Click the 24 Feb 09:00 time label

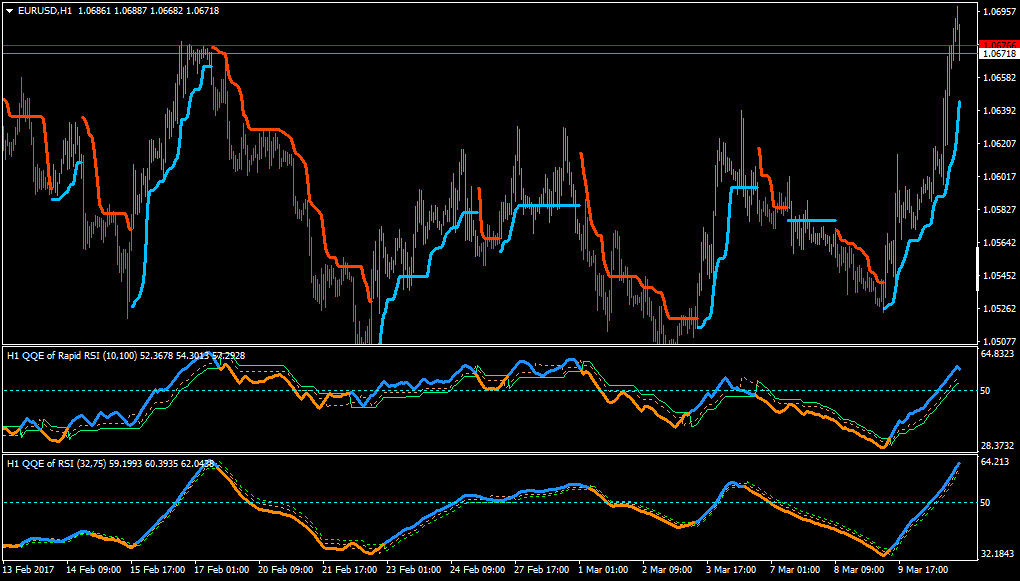click(477, 569)
